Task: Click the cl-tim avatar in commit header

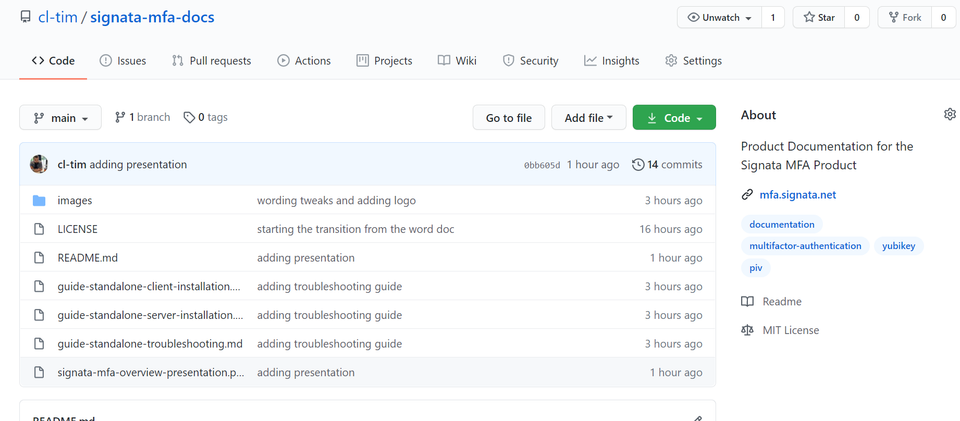Action: coord(39,164)
